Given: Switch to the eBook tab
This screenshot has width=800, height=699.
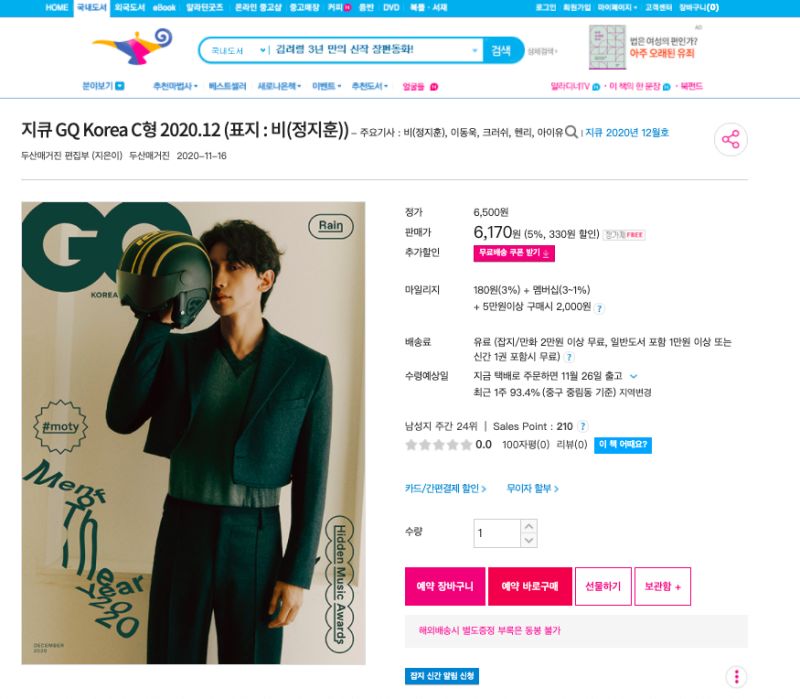Looking at the screenshot, I should pos(164,8).
